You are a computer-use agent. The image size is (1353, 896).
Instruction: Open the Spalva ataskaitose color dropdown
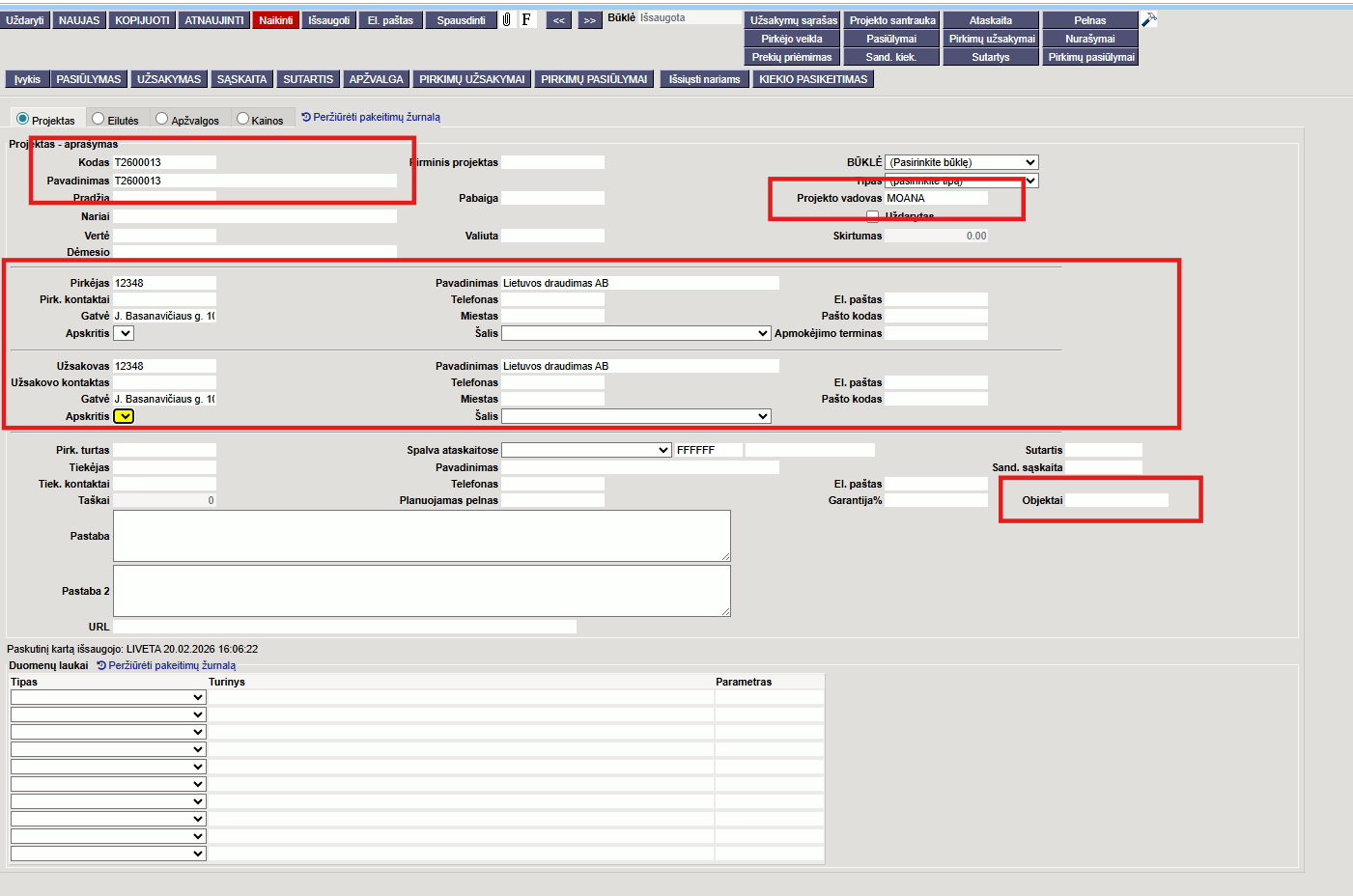(x=586, y=450)
